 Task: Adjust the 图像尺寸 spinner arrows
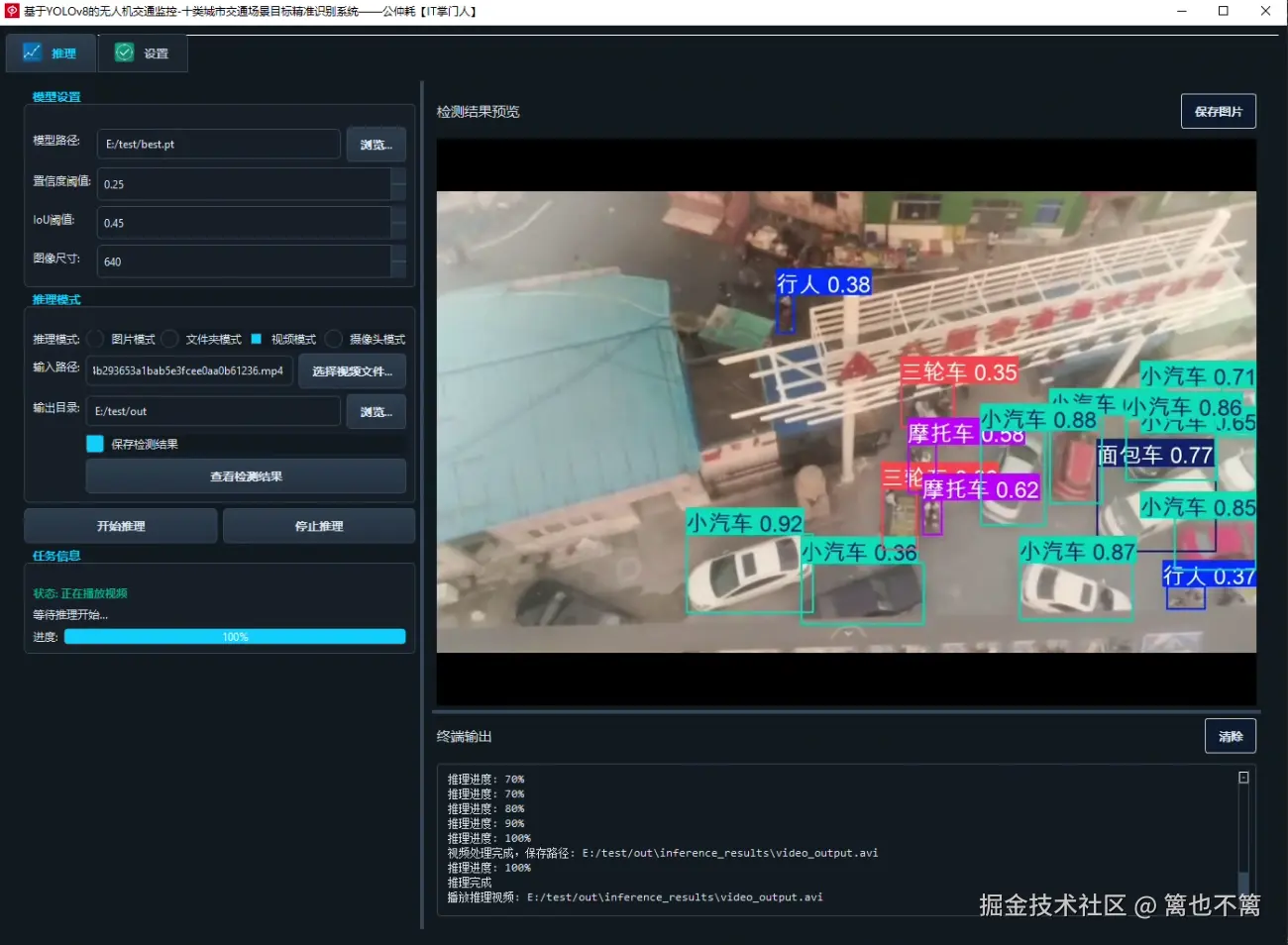[x=398, y=262]
